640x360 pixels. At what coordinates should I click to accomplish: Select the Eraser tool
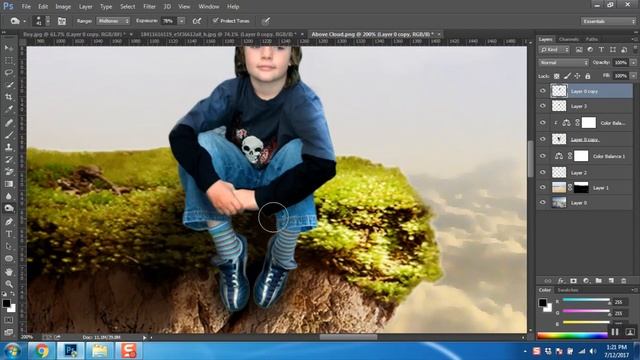[x=9, y=171]
